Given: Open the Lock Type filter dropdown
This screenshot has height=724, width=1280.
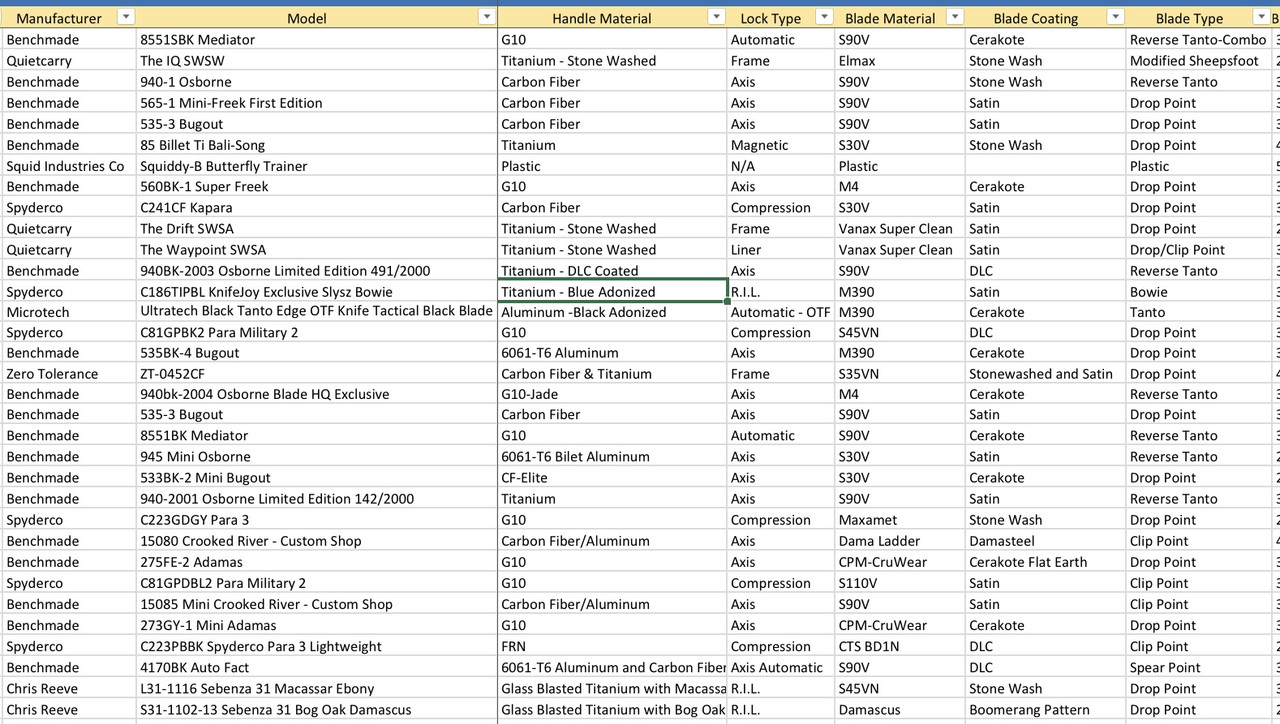Looking at the screenshot, I should coord(824,17).
